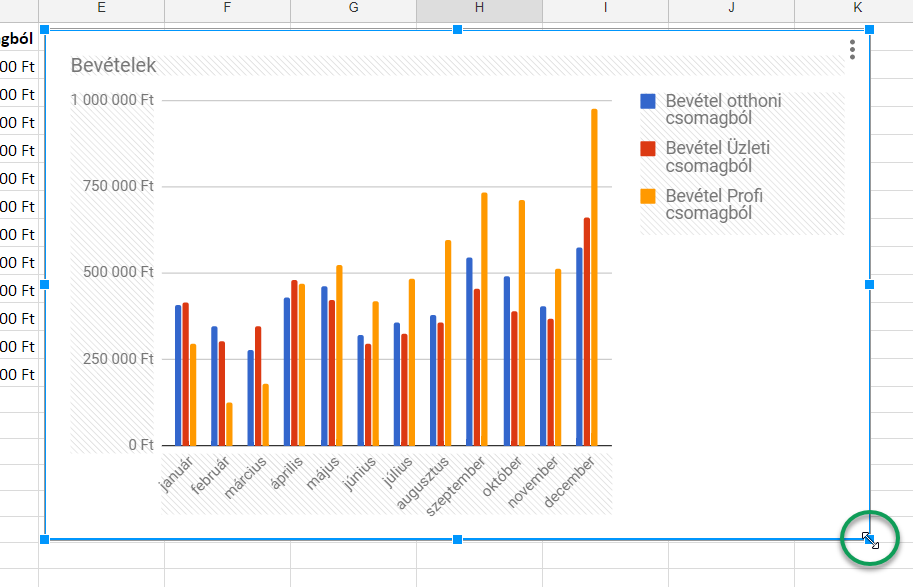Click the top-center chart resize handle

(x=457, y=30)
